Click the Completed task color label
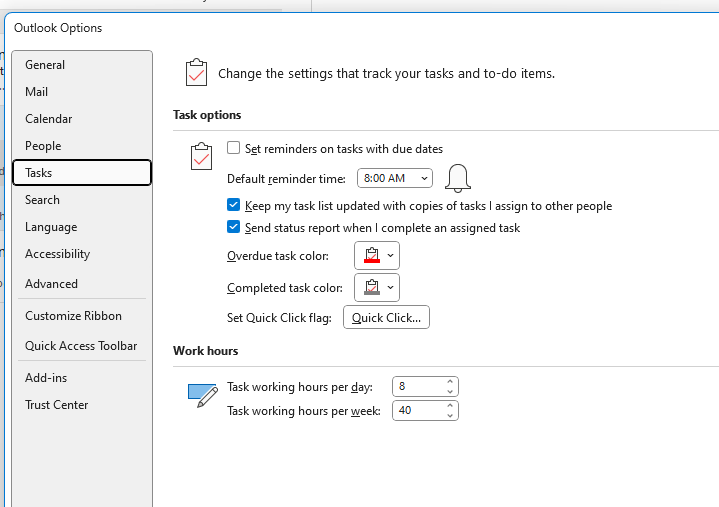 [285, 288]
